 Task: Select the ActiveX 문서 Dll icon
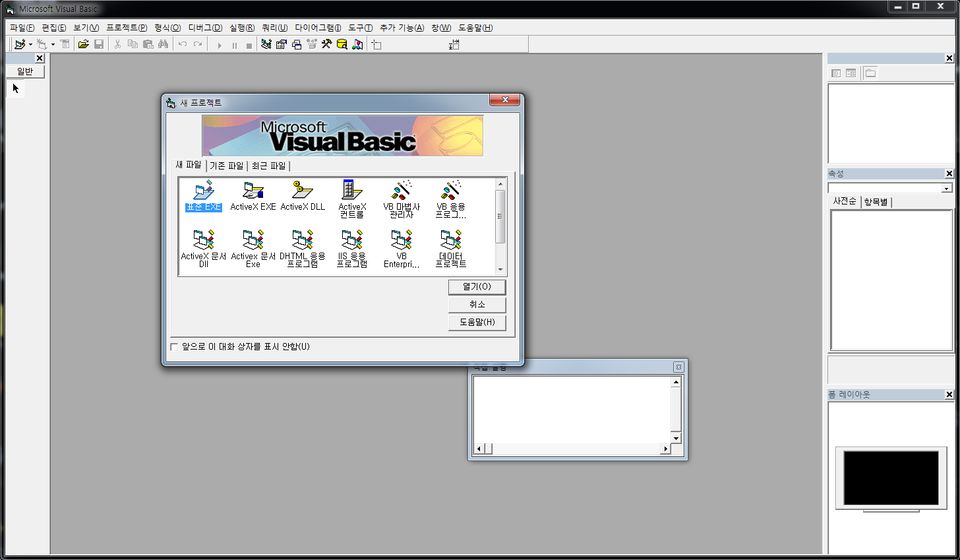pyautogui.click(x=203, y=248)
